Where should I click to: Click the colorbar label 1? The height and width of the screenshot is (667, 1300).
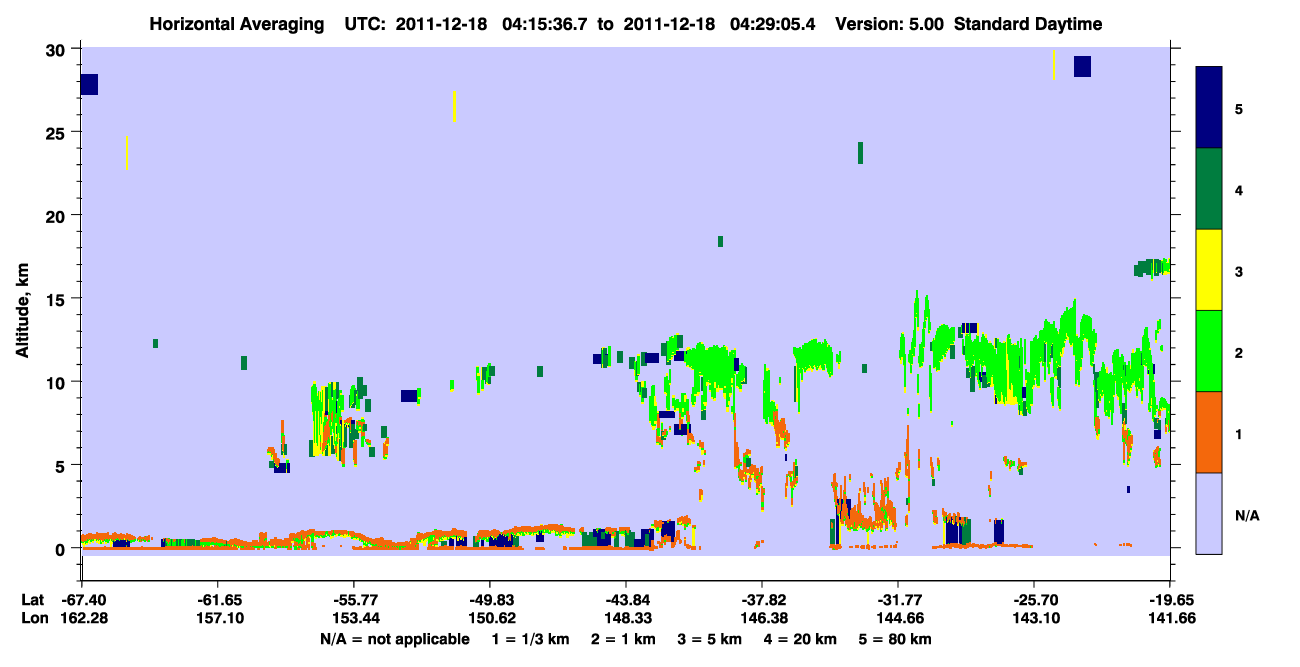tap(1239, 433)
